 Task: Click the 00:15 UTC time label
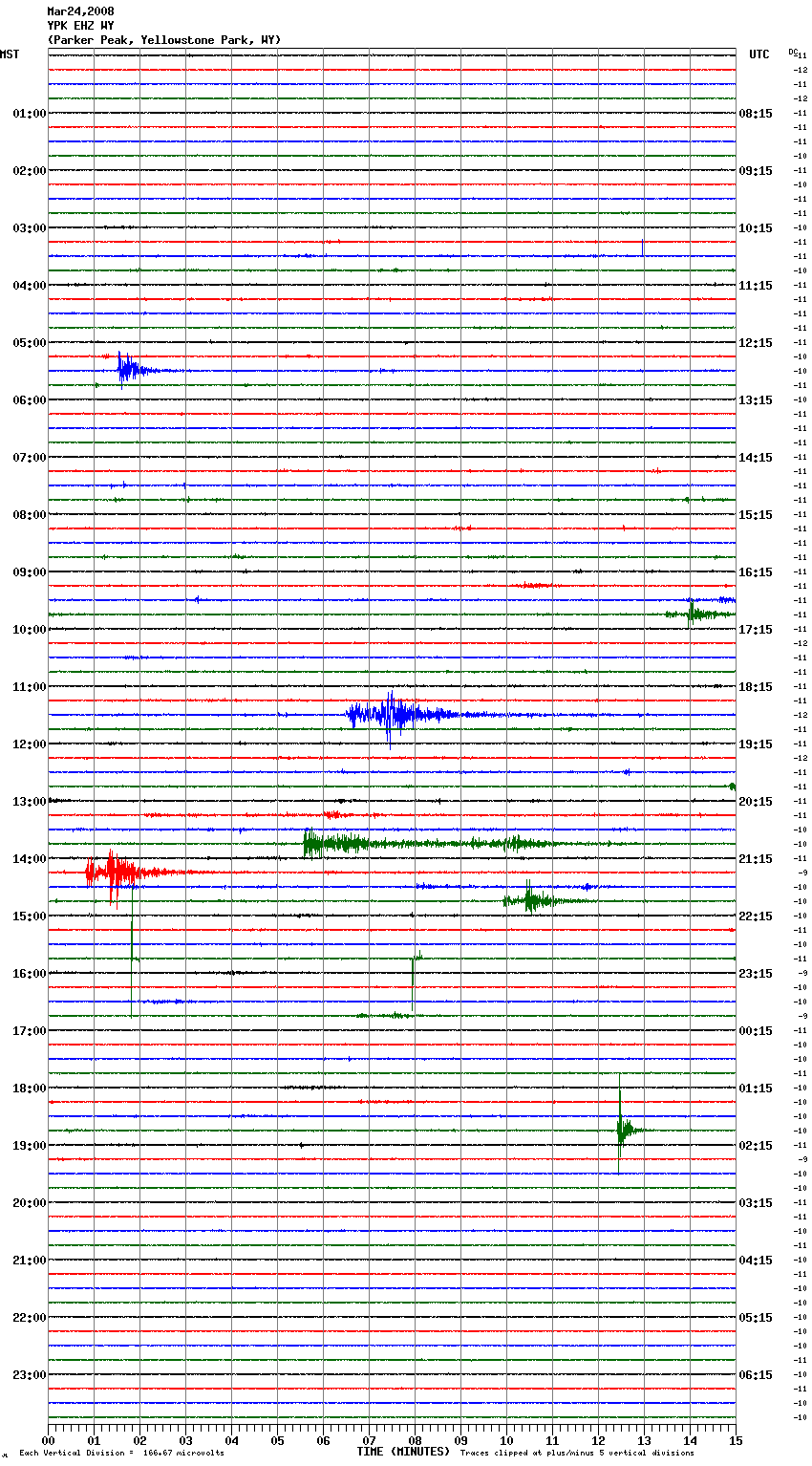pos(756,1031)
